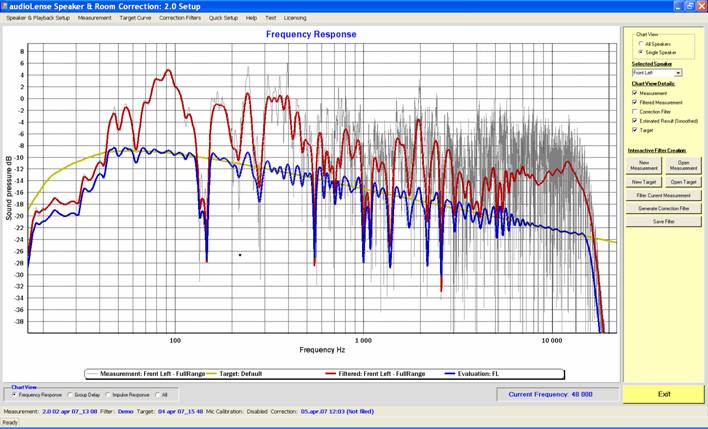Open the Measurement menu
This screenshot has width=708, height=429.
pyautogui.click(x=95, y=18)
